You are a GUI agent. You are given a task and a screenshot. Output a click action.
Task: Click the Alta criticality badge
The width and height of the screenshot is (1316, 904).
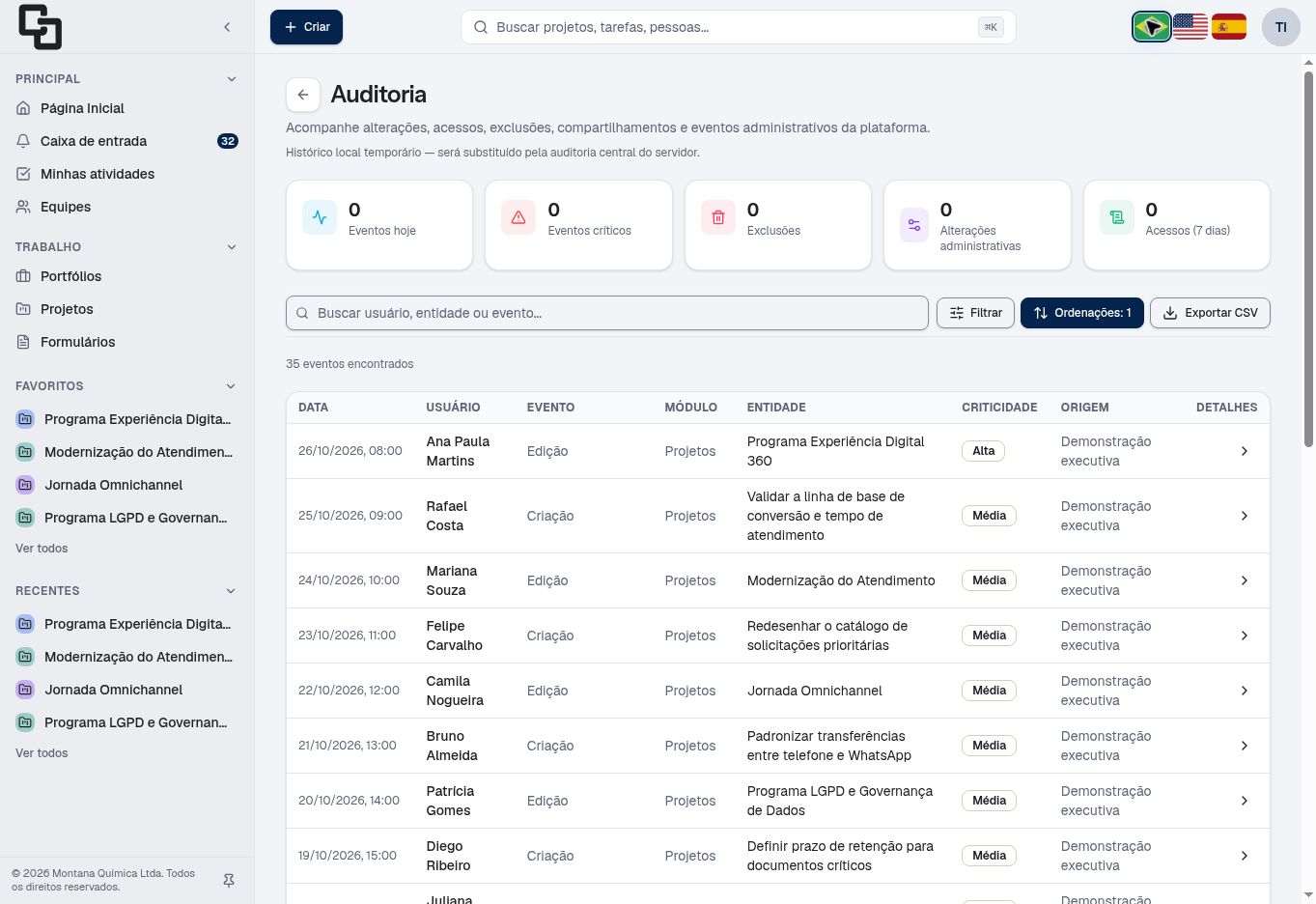coord(983,451)
